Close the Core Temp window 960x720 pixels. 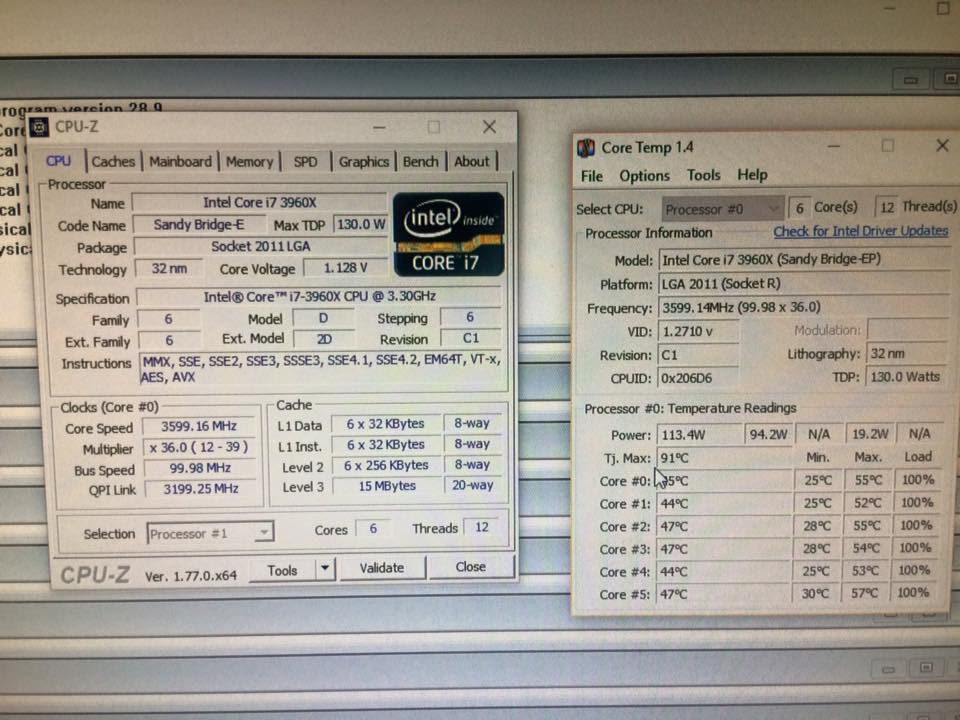[x=942, y=145]
